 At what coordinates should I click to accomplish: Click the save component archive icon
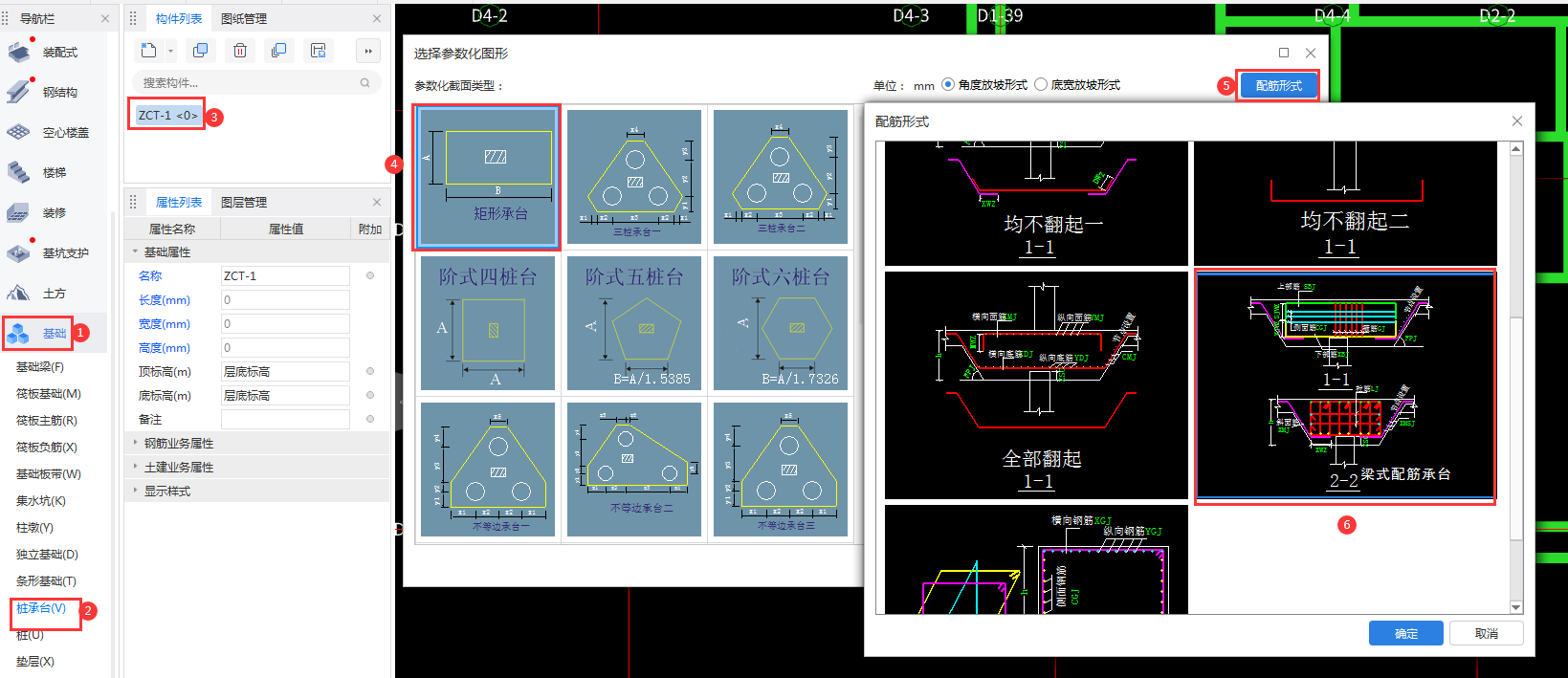(x=319, y=51)
